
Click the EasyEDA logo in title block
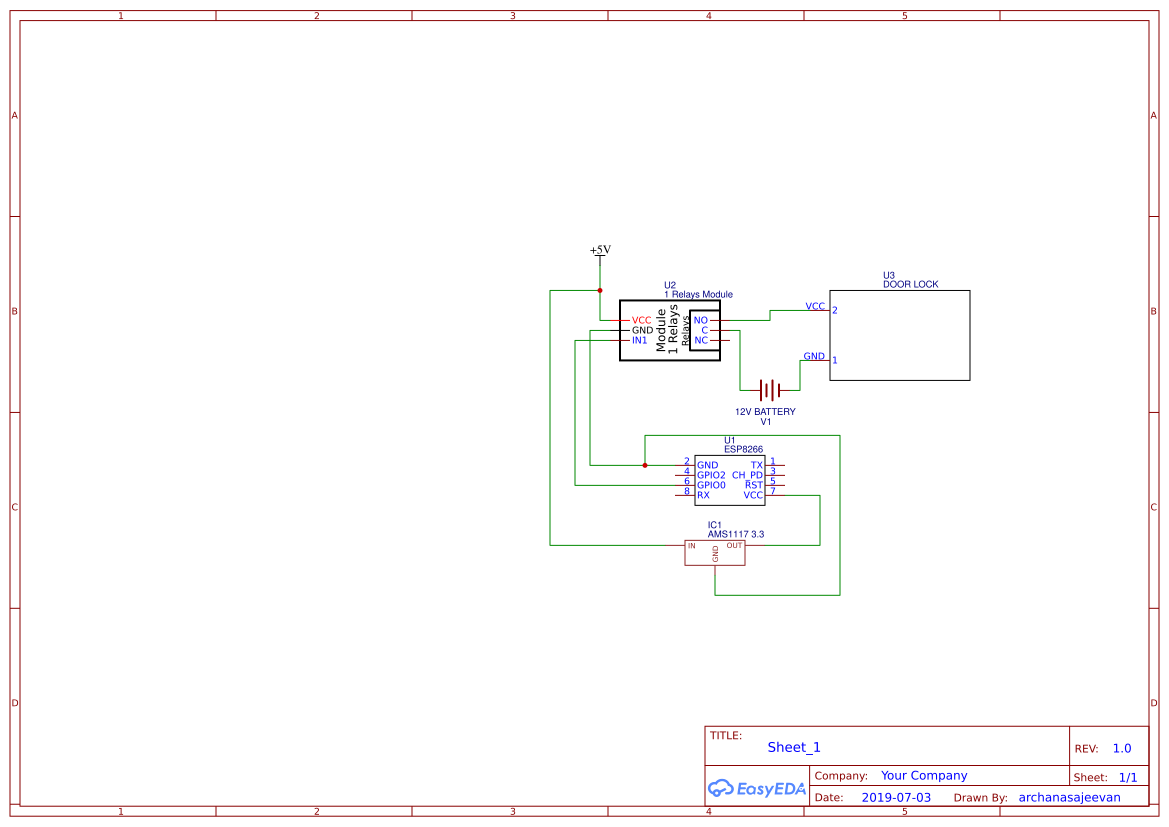755,789
